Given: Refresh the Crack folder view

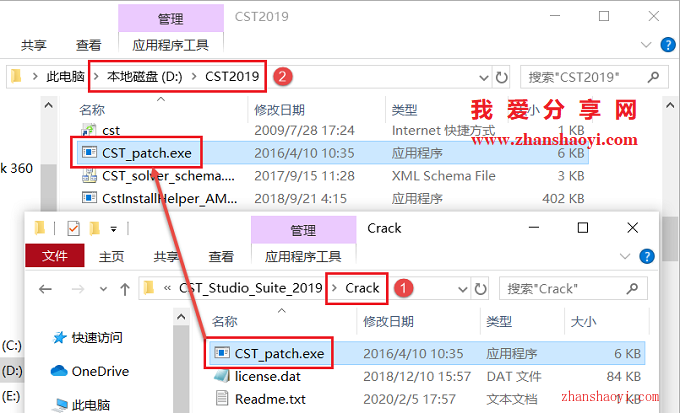Looking at the screenshot, I should click(x=480, y=289).
